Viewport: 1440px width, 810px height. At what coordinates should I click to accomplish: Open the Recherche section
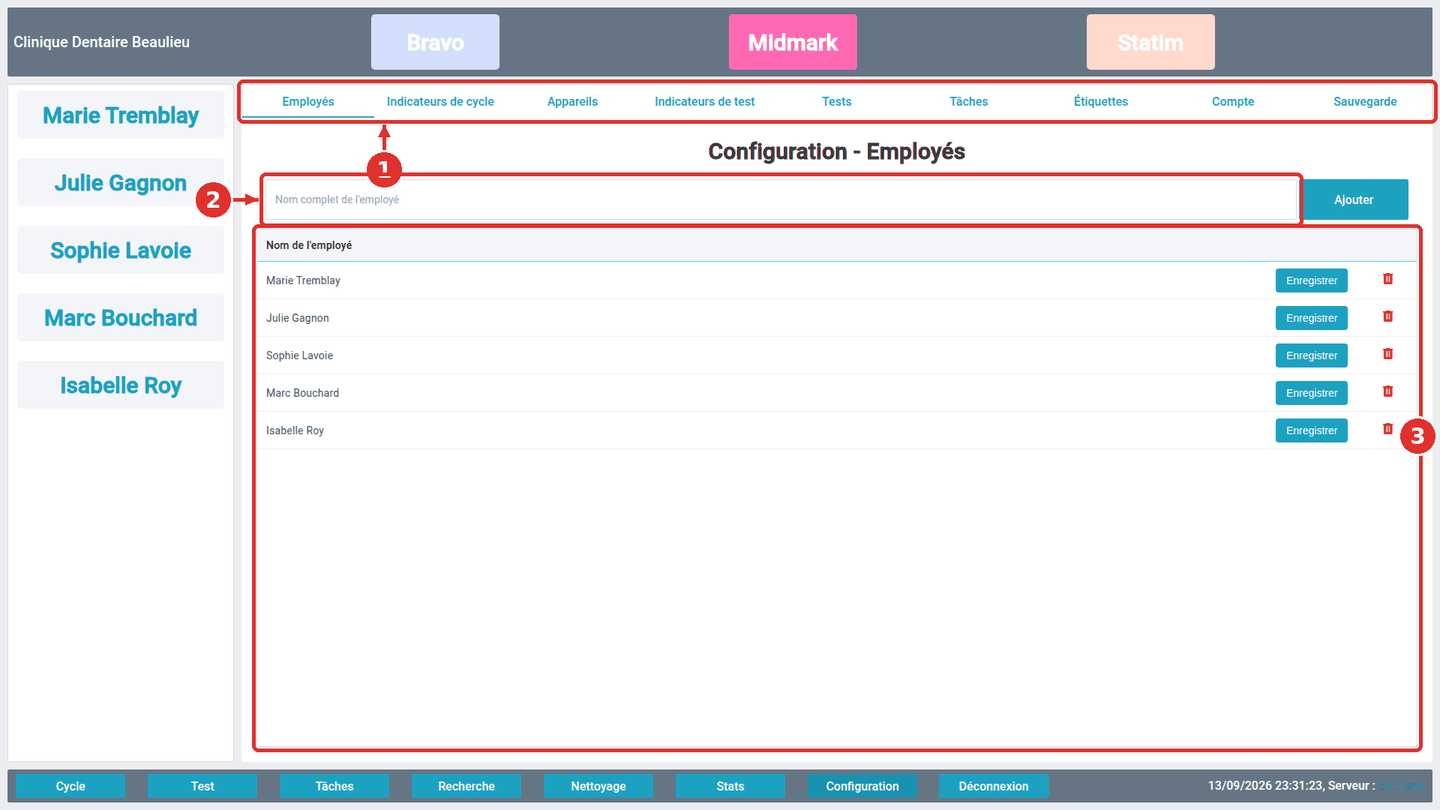467,786
